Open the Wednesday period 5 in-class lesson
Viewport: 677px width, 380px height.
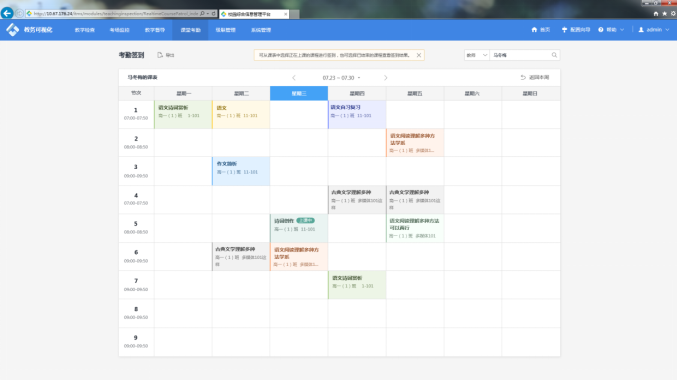(x=299, y=228)
